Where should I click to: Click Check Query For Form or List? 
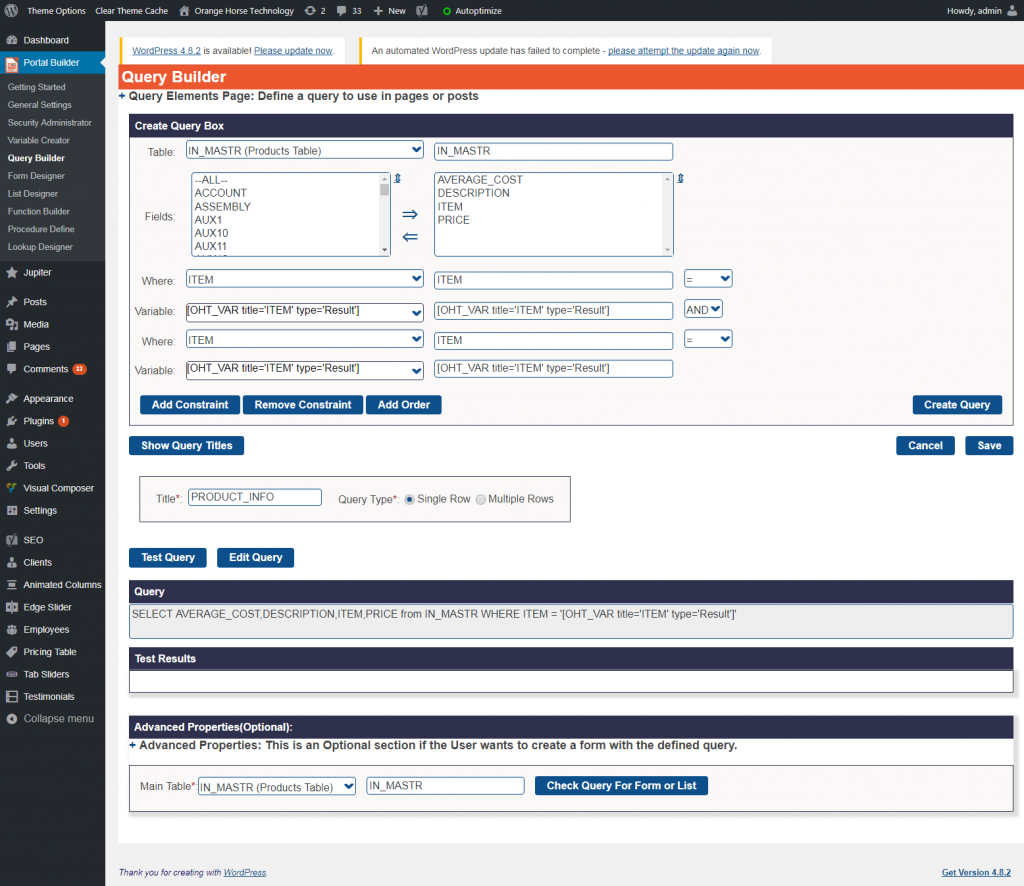621,785
